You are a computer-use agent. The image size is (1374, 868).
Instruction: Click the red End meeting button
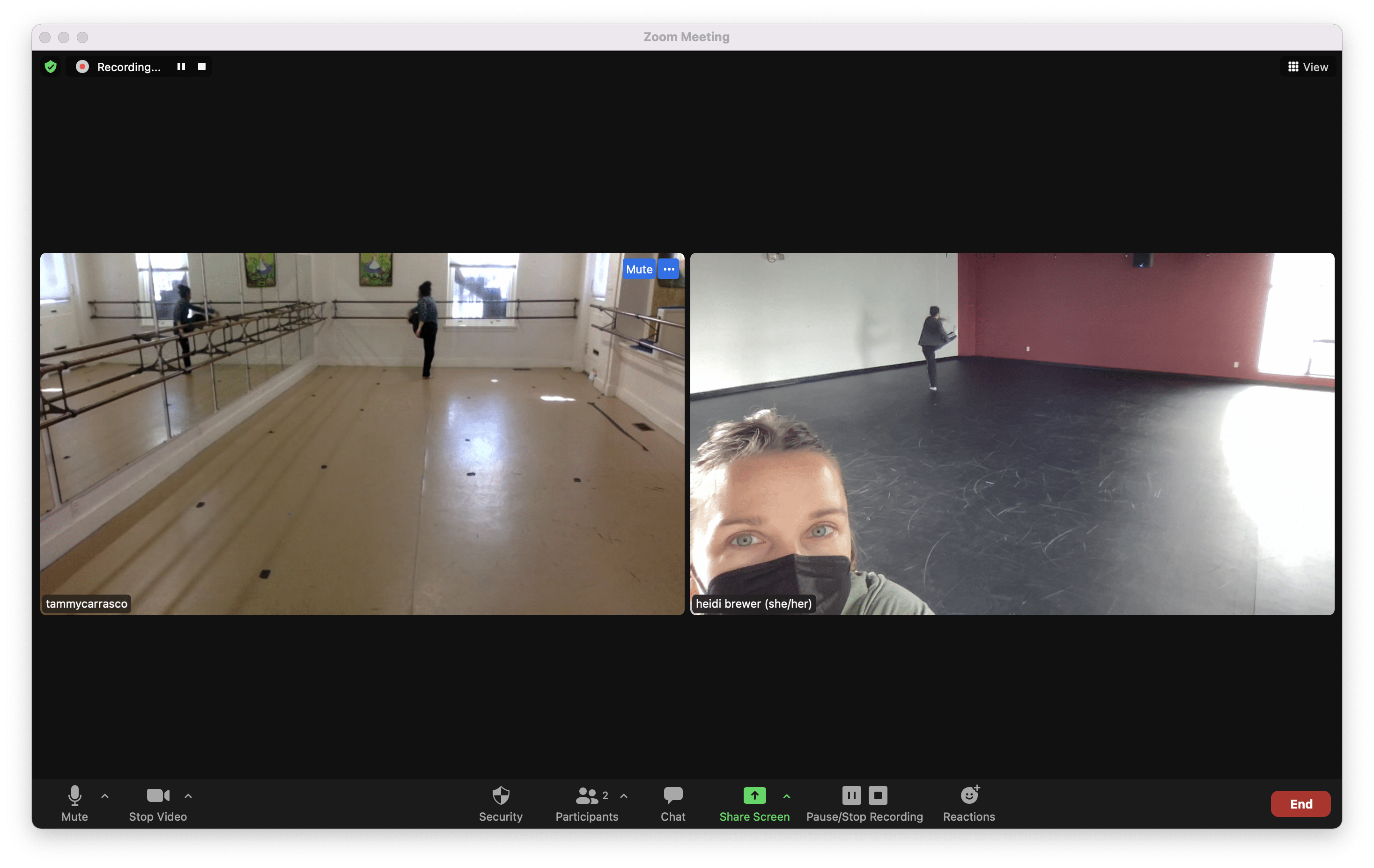[x=1300, y=803]
